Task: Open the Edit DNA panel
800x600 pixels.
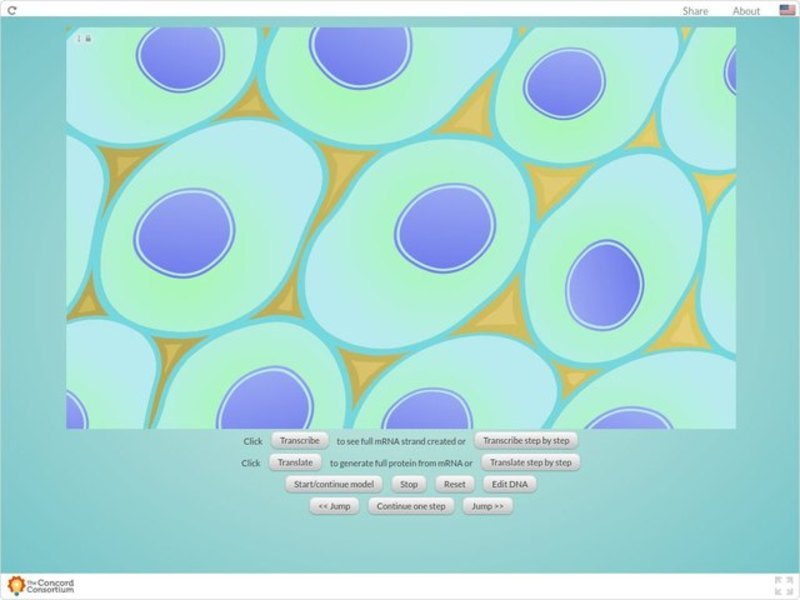Action: coord(510,483)
